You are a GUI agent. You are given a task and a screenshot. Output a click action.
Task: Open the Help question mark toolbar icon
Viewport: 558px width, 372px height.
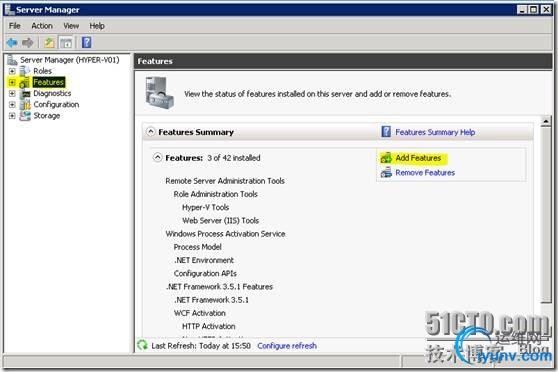tap(86, 42)
